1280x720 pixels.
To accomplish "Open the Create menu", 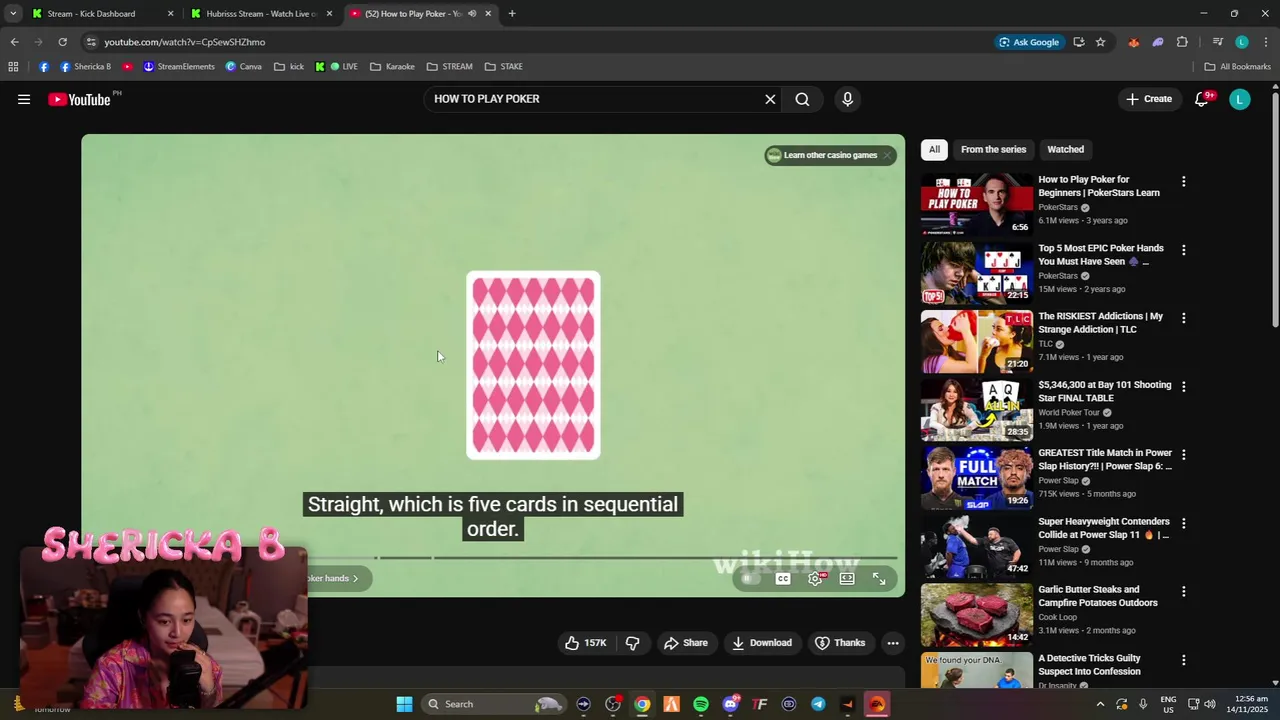I will click(x=1148, y=99).
